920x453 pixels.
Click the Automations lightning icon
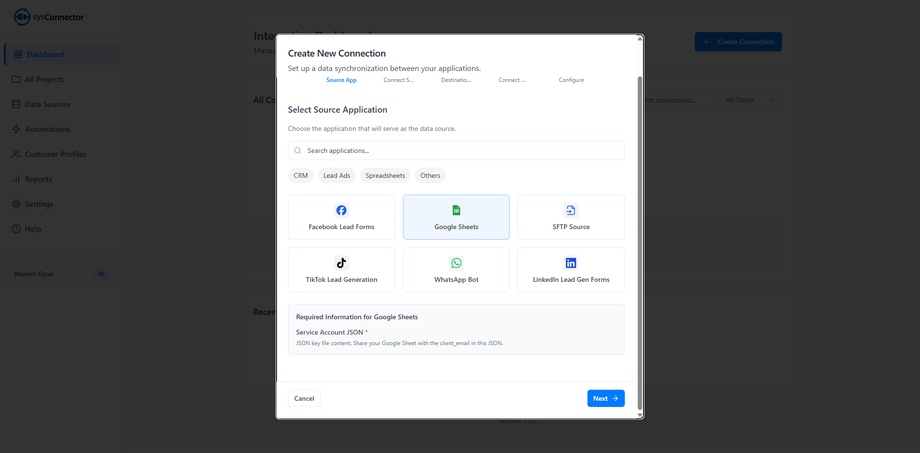[x=16, y=129]
